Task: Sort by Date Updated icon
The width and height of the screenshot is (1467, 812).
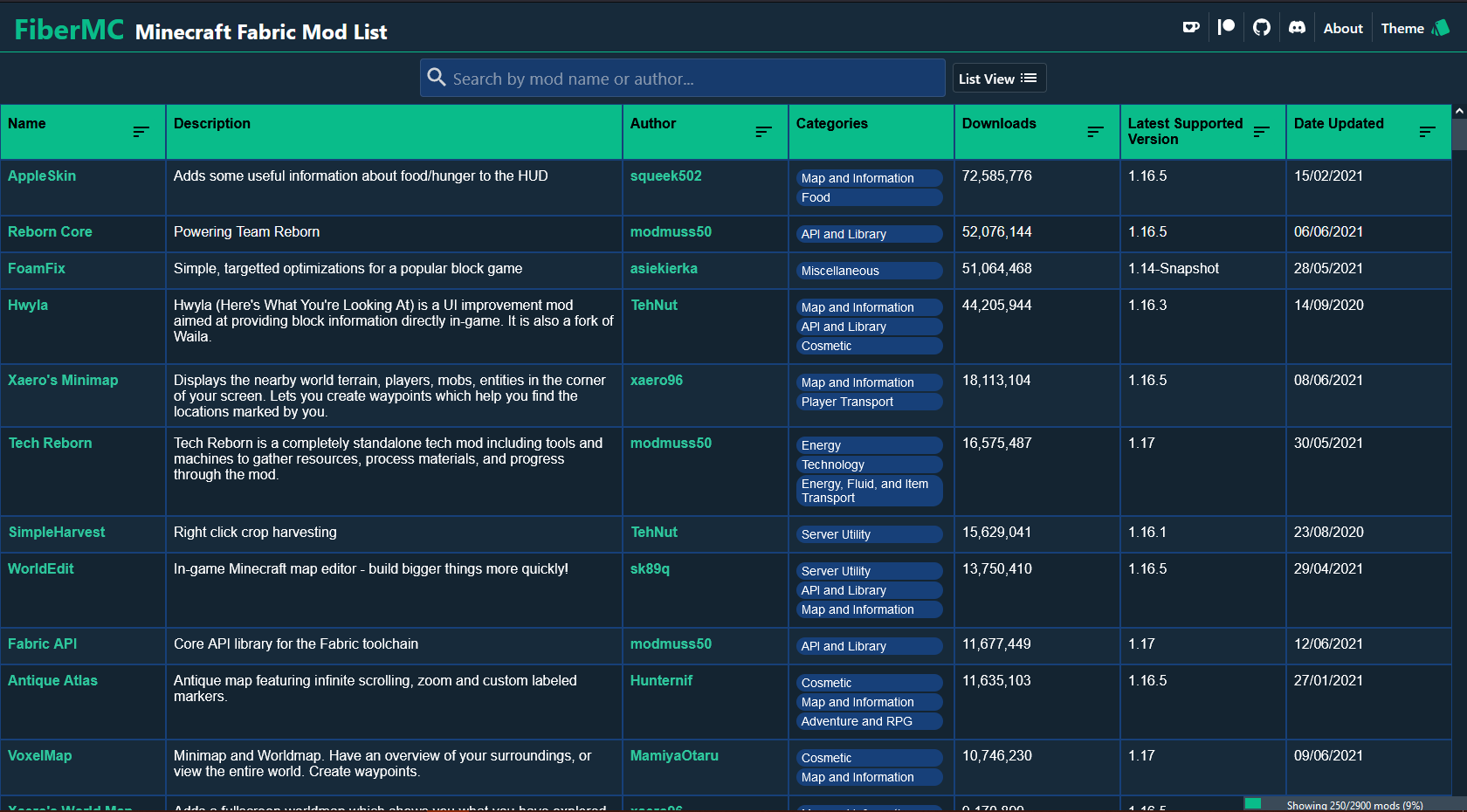Action: [1427, 132]
